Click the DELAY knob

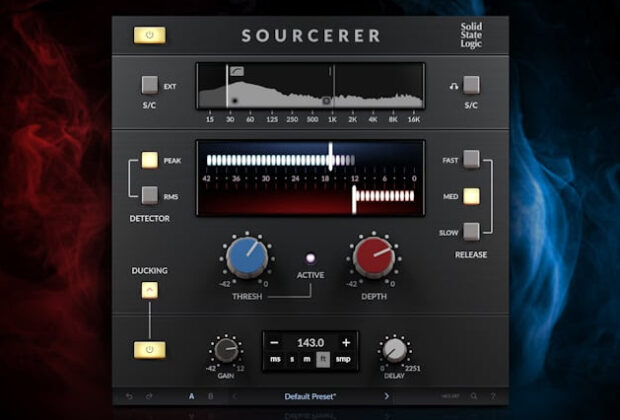pos(395,350)
